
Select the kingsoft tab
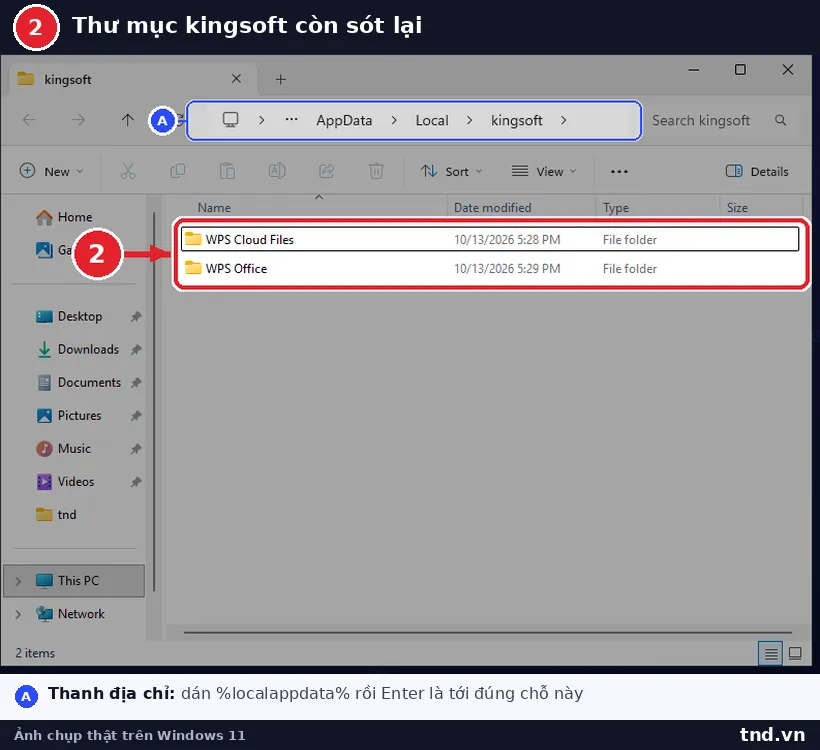[133, 79]
